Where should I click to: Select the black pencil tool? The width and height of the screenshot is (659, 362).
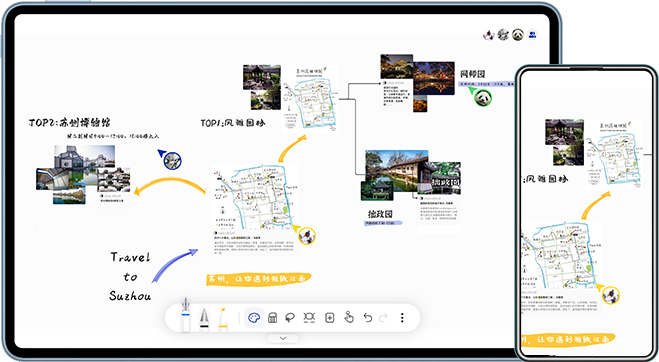(x=204, y=319)
